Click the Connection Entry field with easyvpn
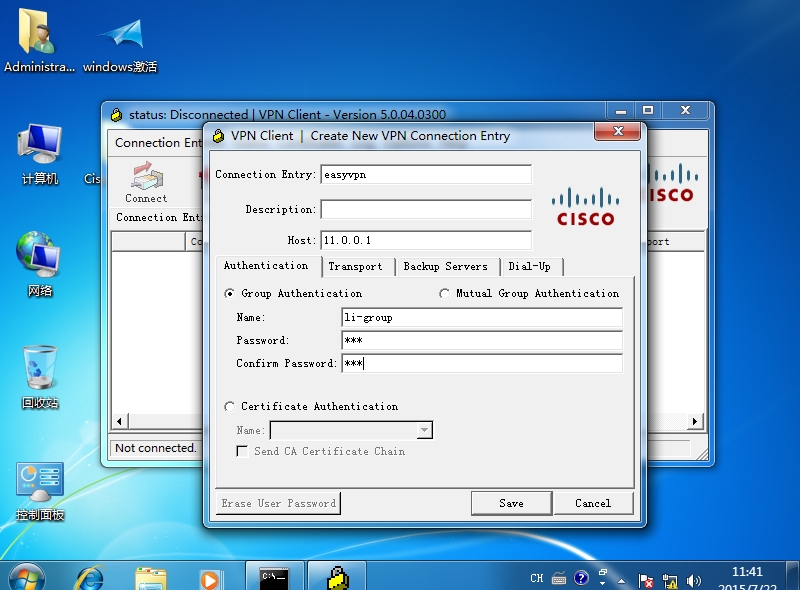This screenshot has width=800, height=590. click(x=426, y=175)
